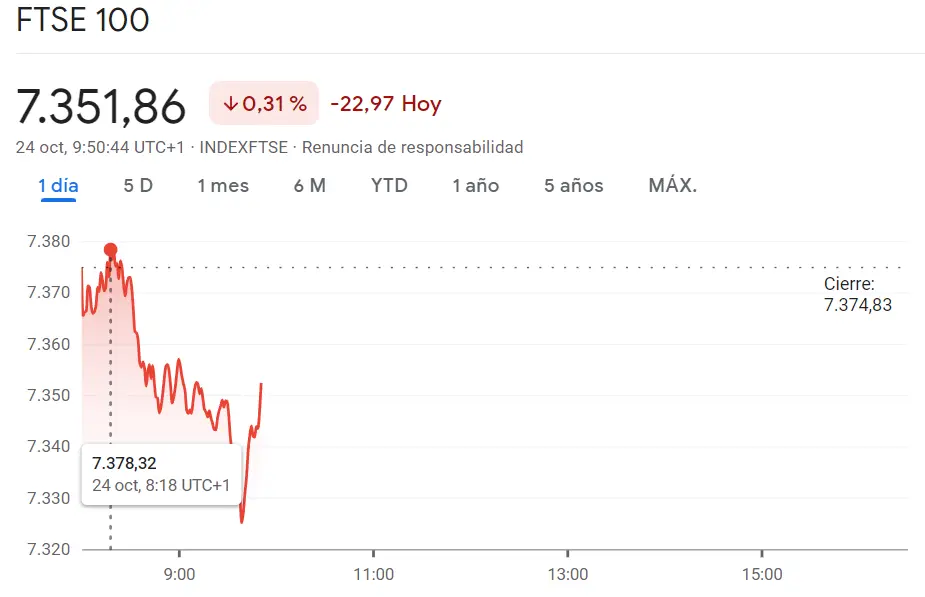
Task: Click the red downward arrow icon
Action: 232,103
